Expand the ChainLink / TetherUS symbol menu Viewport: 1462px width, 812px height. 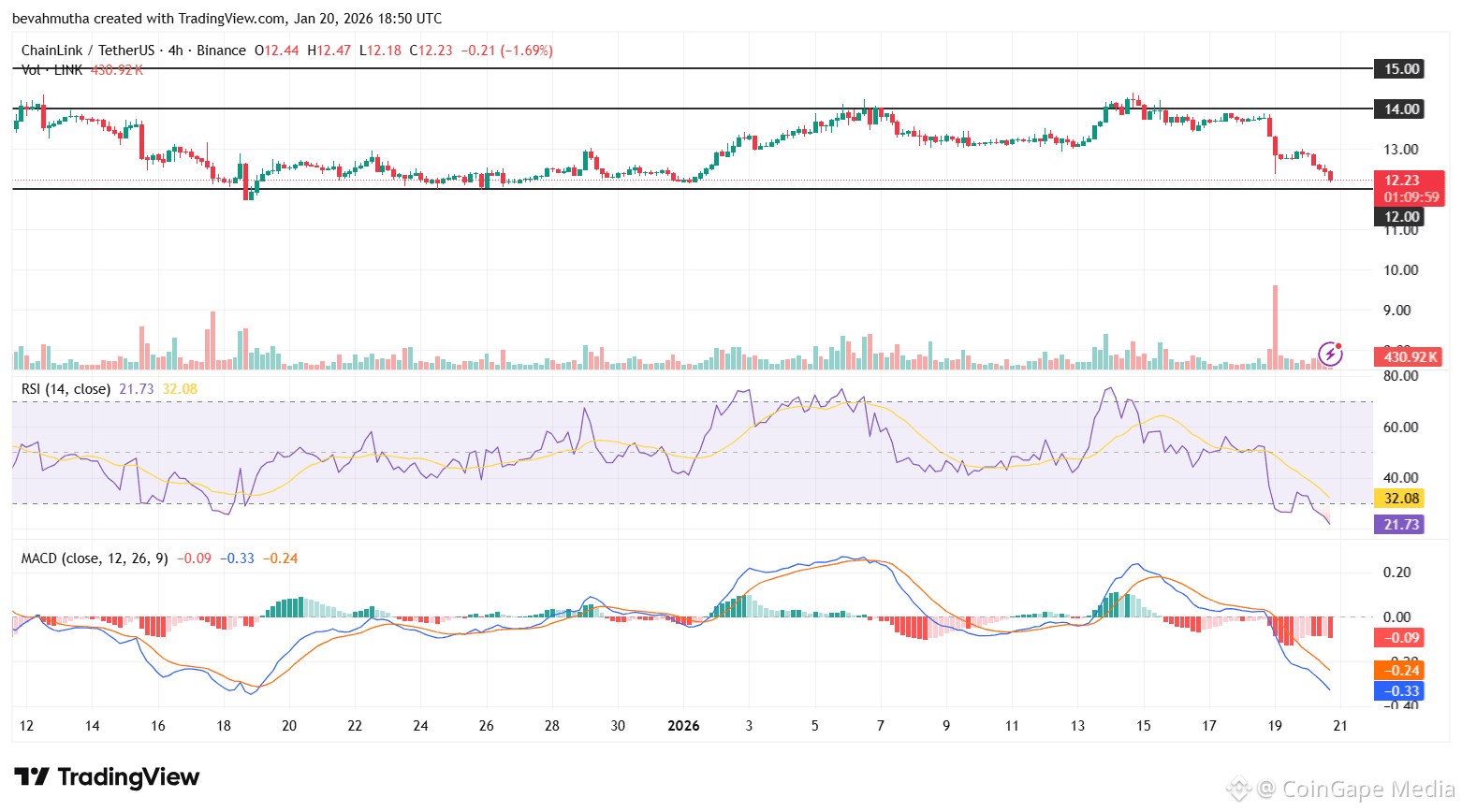pyautogui.click(x=91, y=50)
